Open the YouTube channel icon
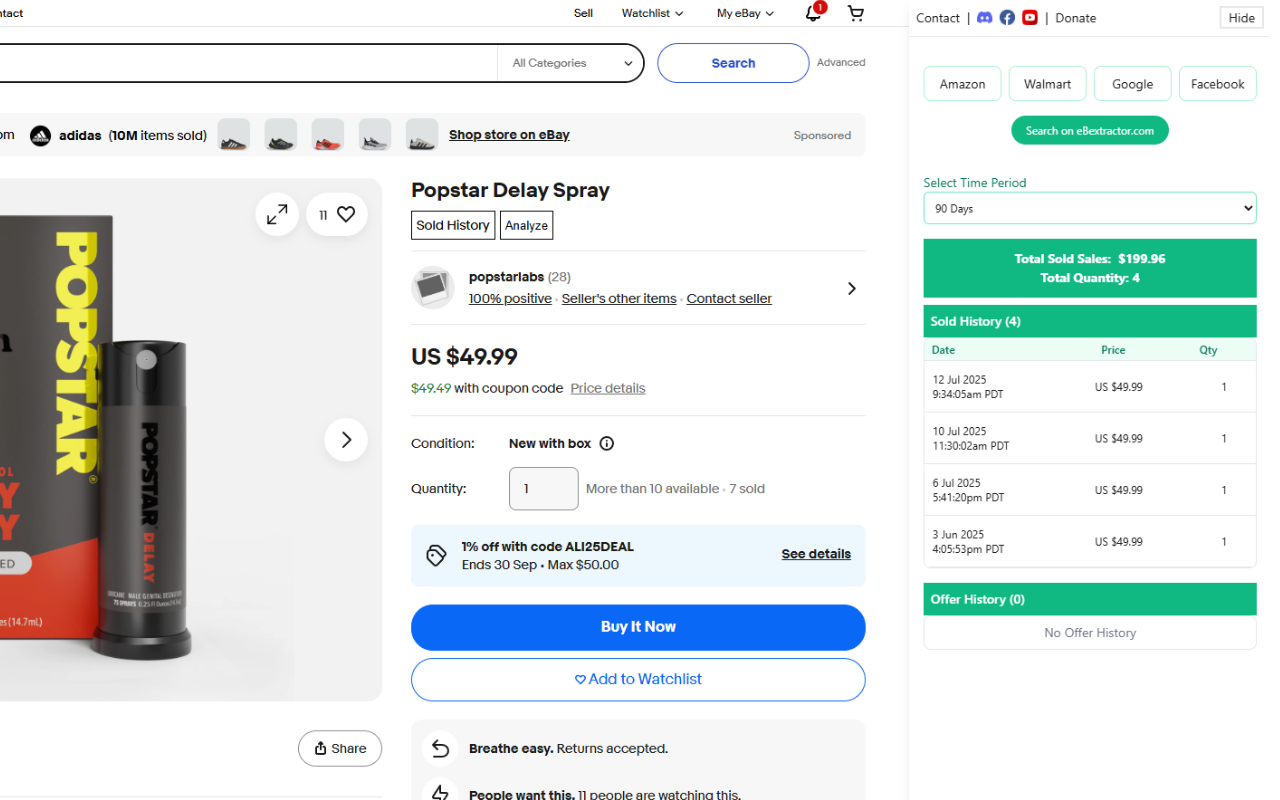This screenshot has height=800, width=1280. [x=1029, y=17]
